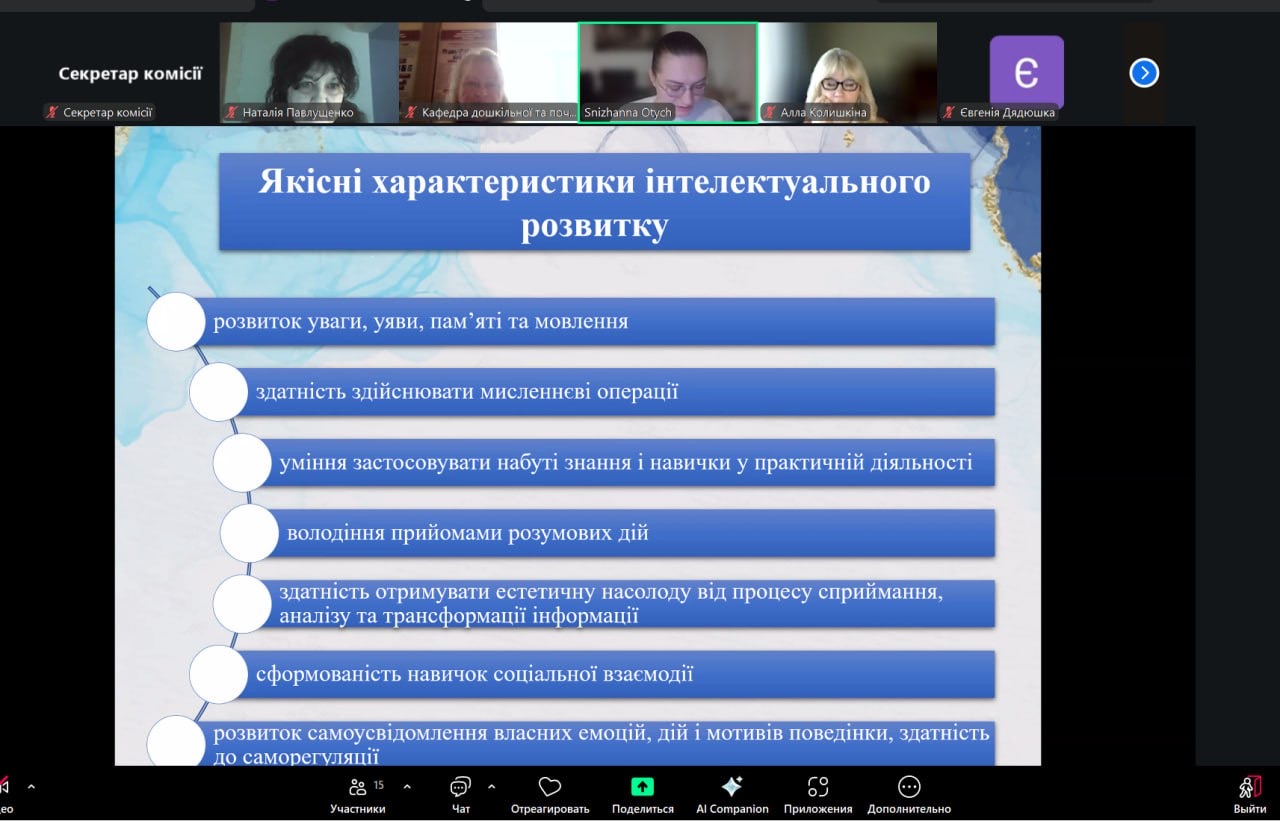Viewport: 1280px width, 821px height.
Task: Click the Отреагировать reactions heart icon
Action: click(x=549, y=787)
